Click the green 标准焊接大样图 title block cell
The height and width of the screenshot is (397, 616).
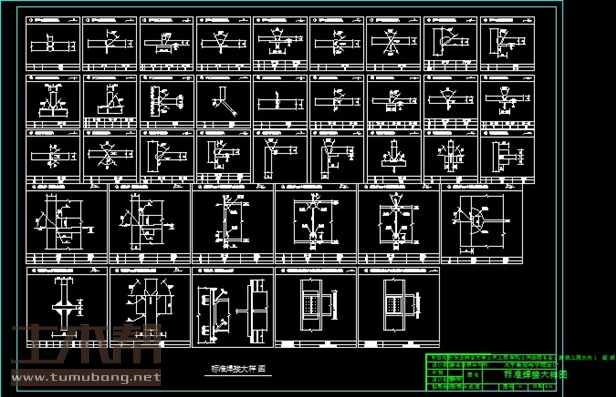coord(535,374)
